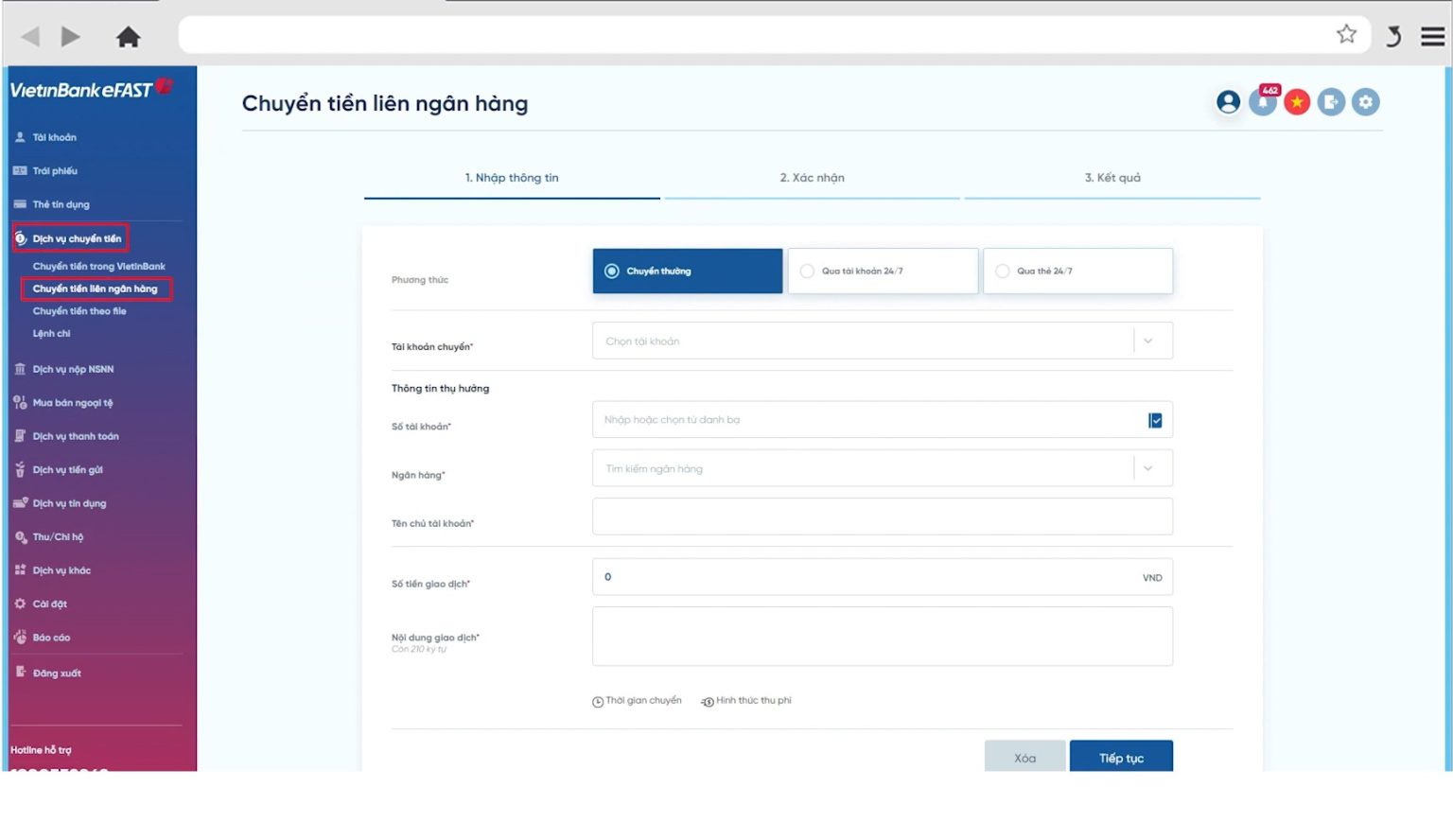Open the user profile avatar icon

[1229, 101]
